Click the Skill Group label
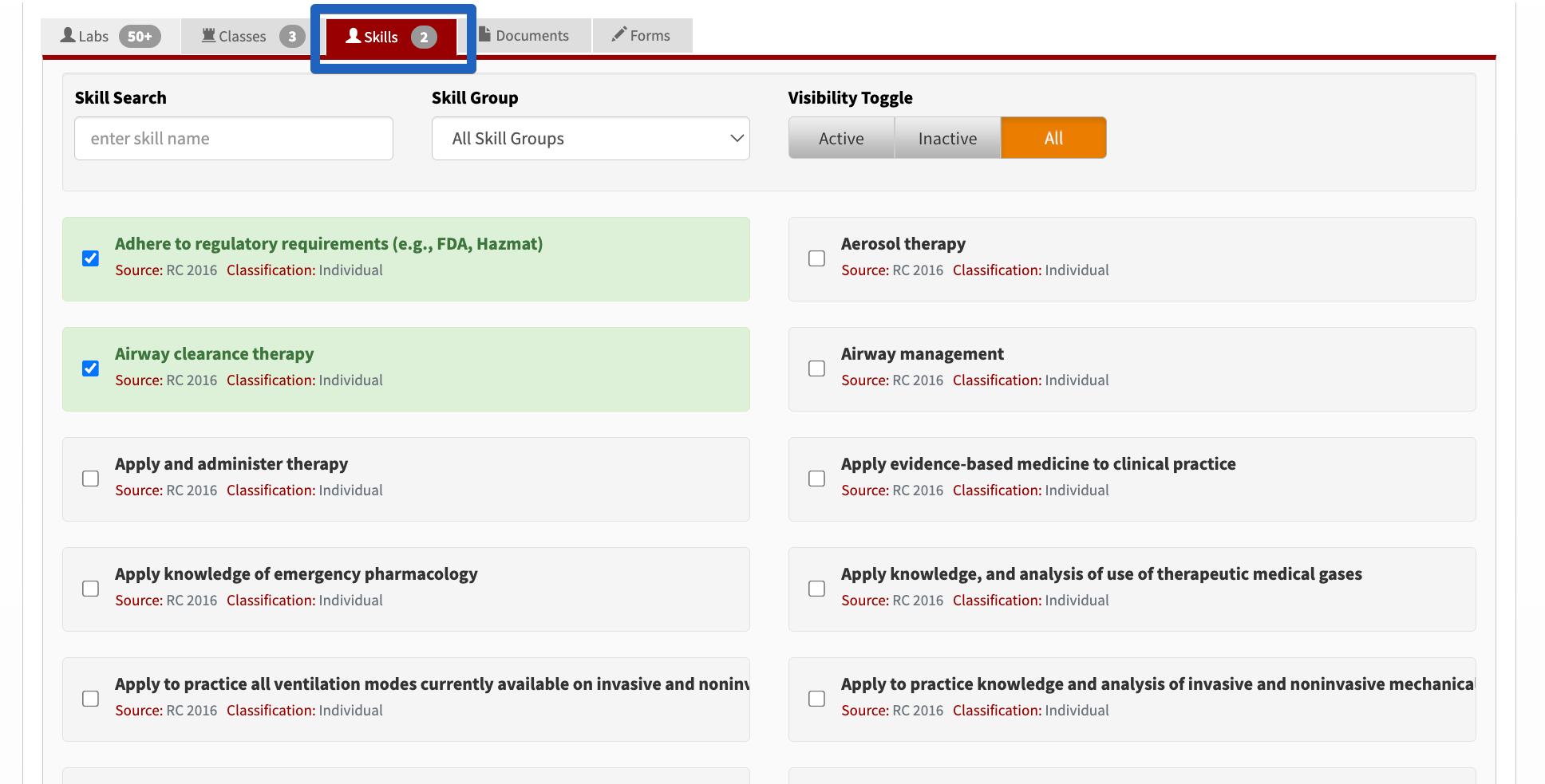The height and width of the screenshot is (784, 1545). point(475,98)
